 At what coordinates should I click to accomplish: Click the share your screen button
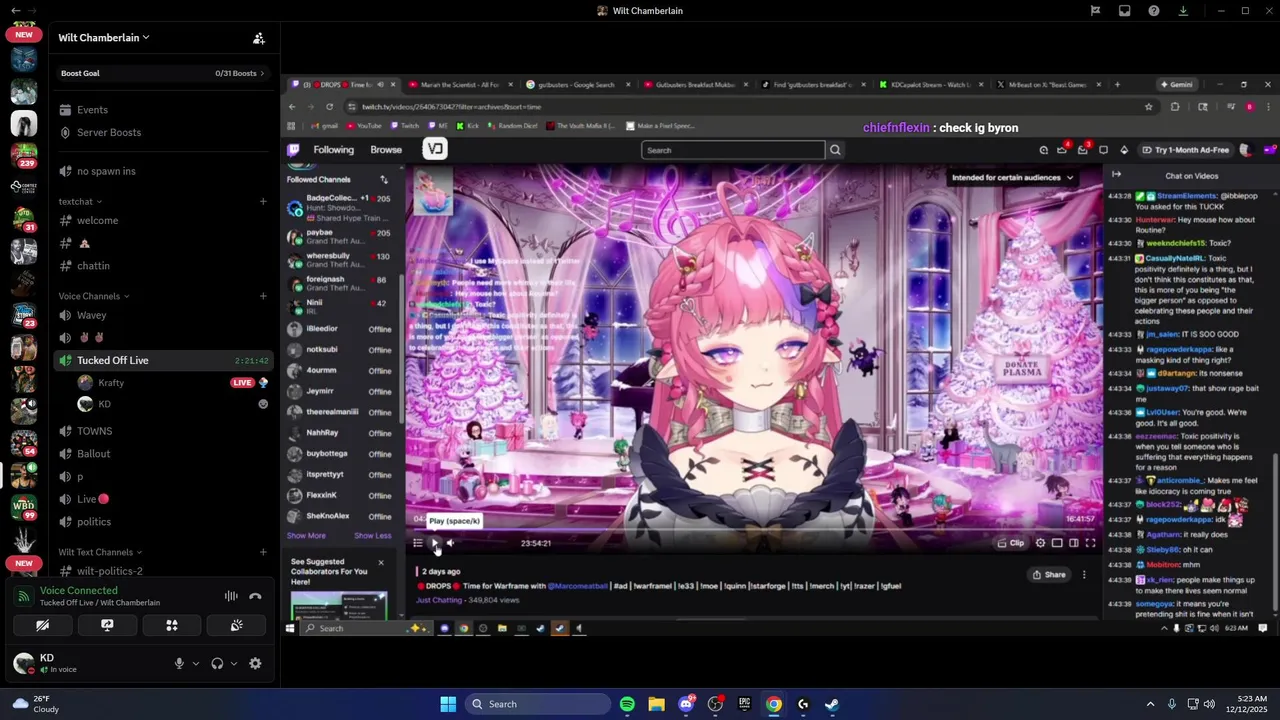point(107,625)
